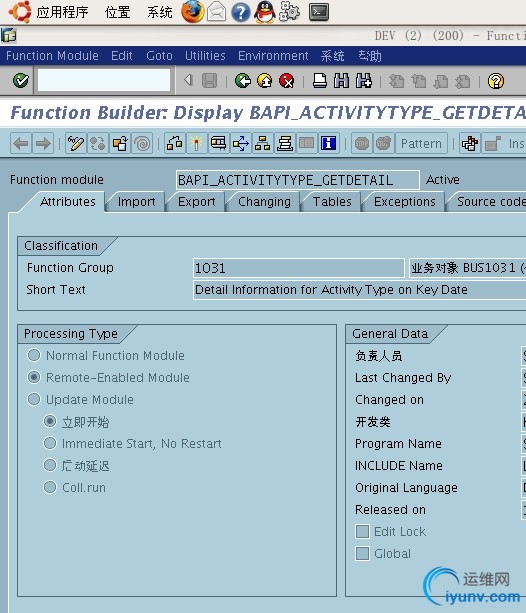Click the Short Text field

click(x=360, y=290)
